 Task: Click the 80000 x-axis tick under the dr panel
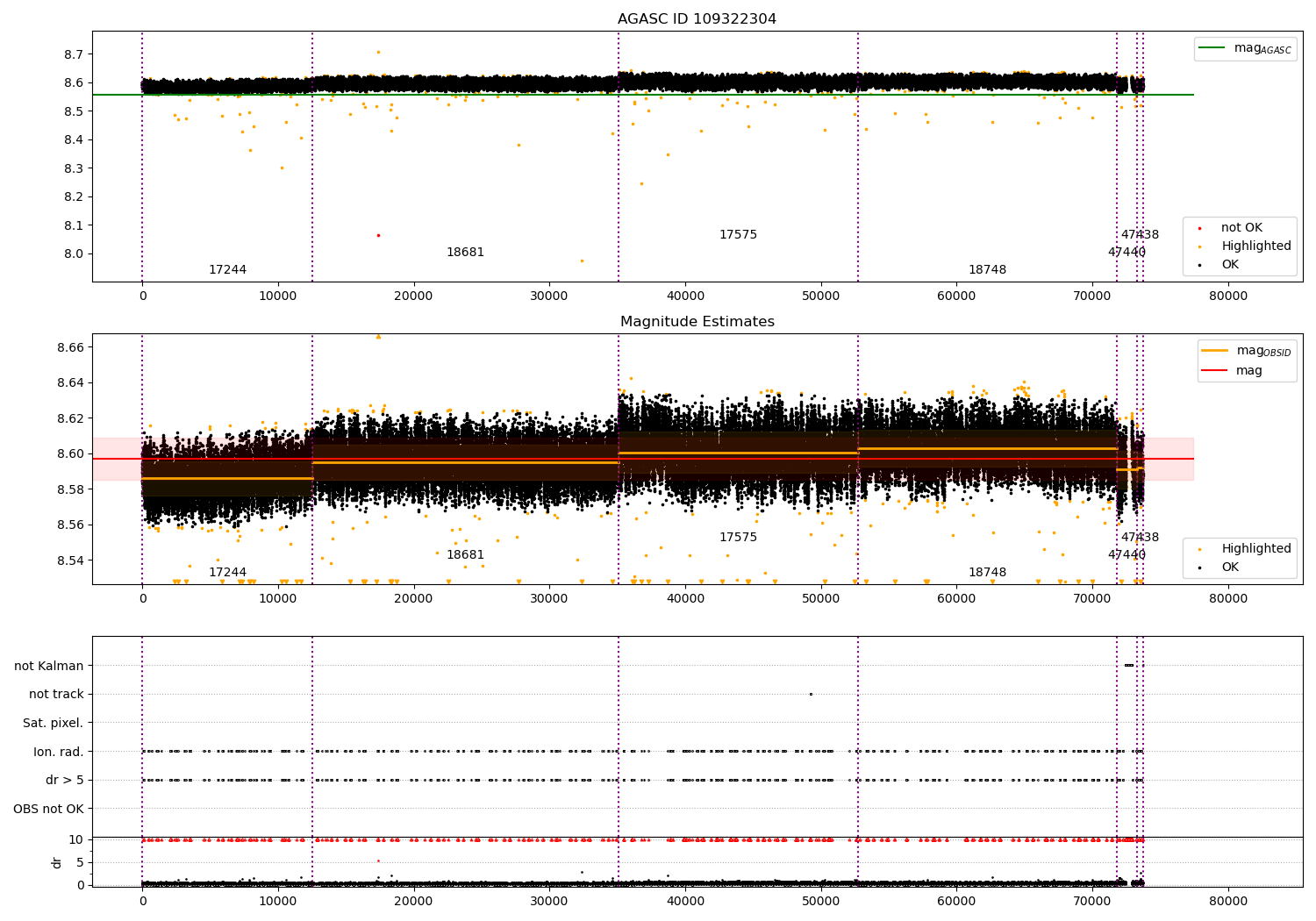(x=1228, y=901)
